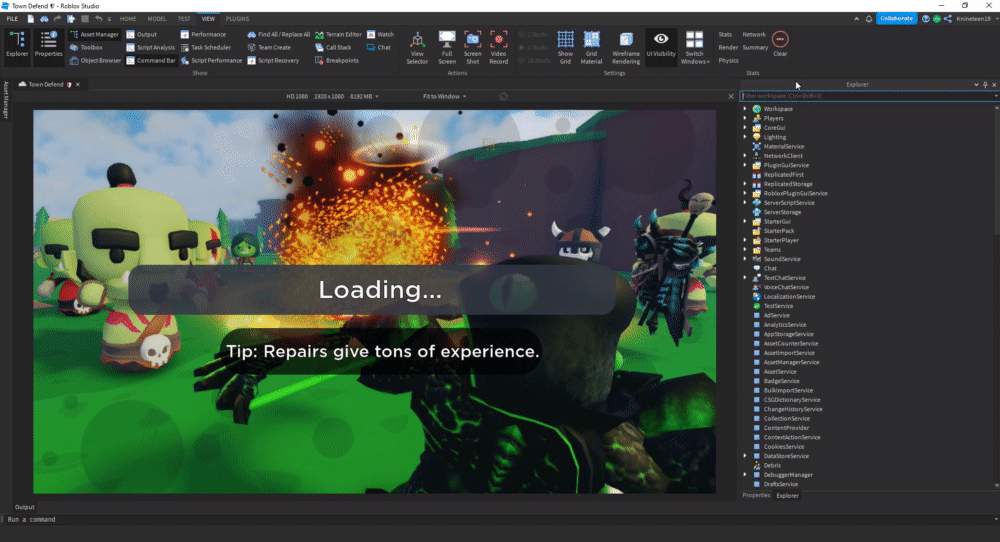Viewport: 1000px width, 542px height.
Task: Switch to the PLUGINS ribbon tab
Action: coord(237,19)
